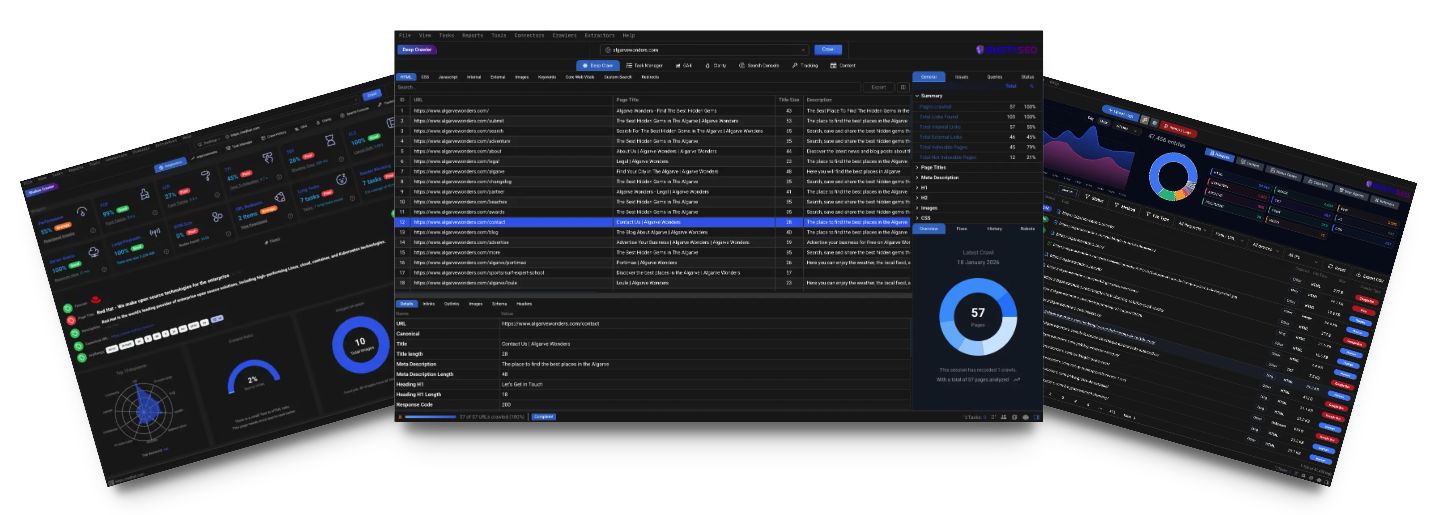Viewport: 1432px width, 515px height.
Task: Expand the Images section in right panel
Action: click(x=977, y=207)
